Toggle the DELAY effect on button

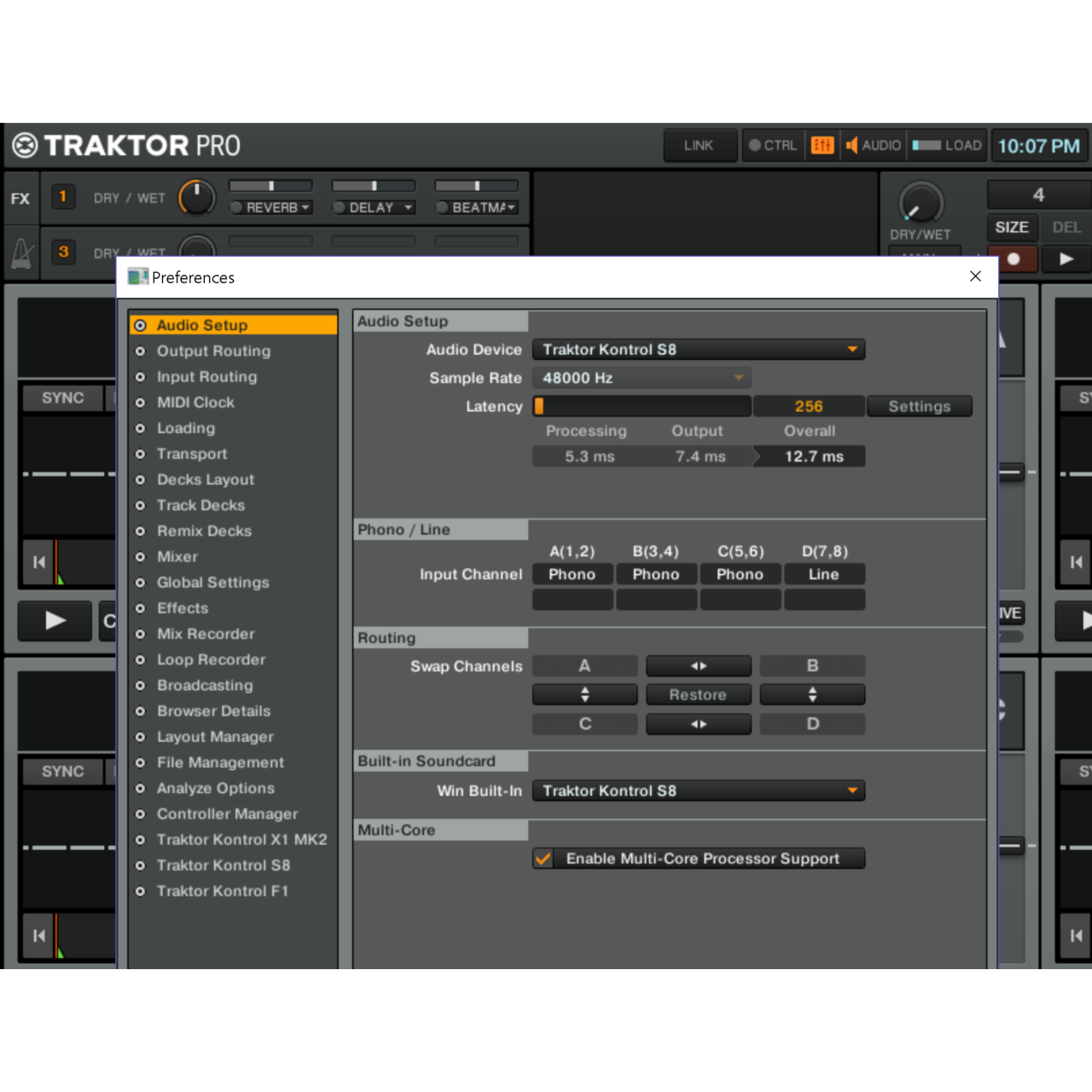click(x=339, y=207)
